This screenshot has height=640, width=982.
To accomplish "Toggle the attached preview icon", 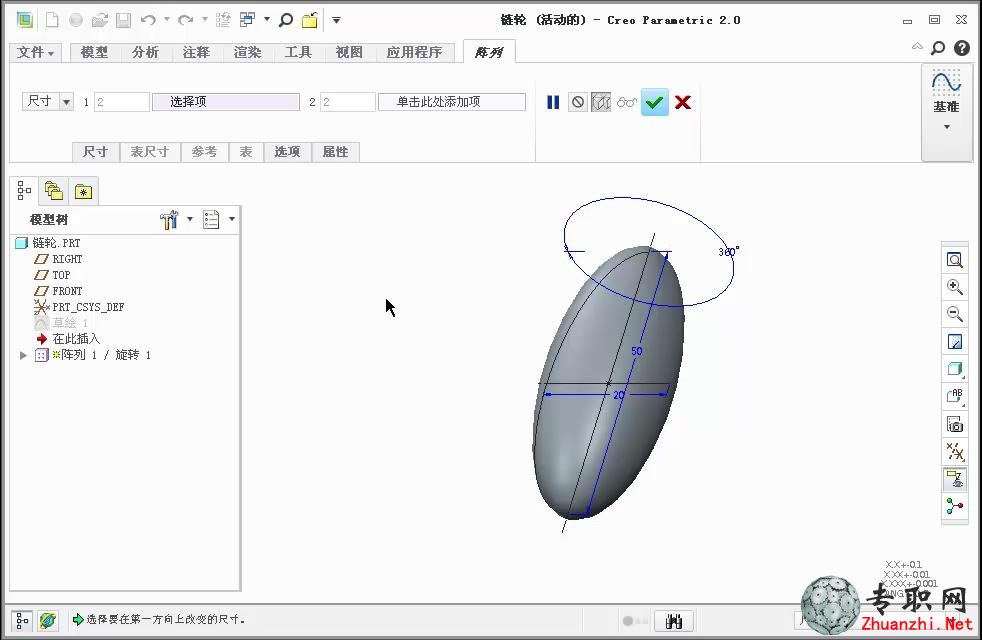I will tap(601, 102).
